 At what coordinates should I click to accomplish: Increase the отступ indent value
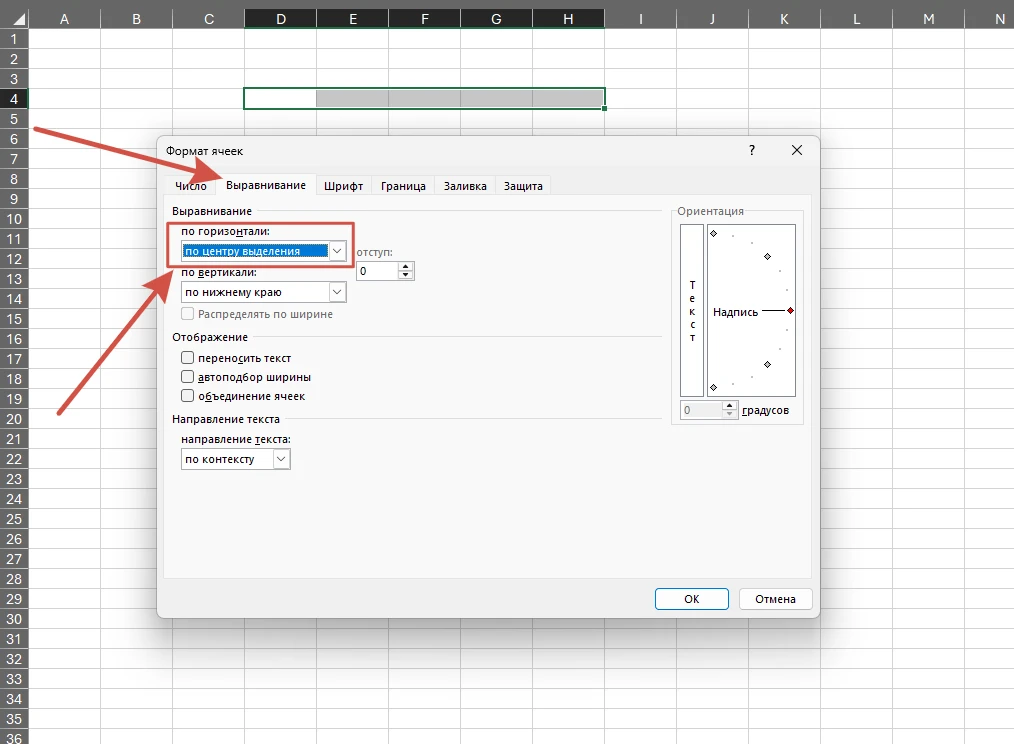[405, 267]
